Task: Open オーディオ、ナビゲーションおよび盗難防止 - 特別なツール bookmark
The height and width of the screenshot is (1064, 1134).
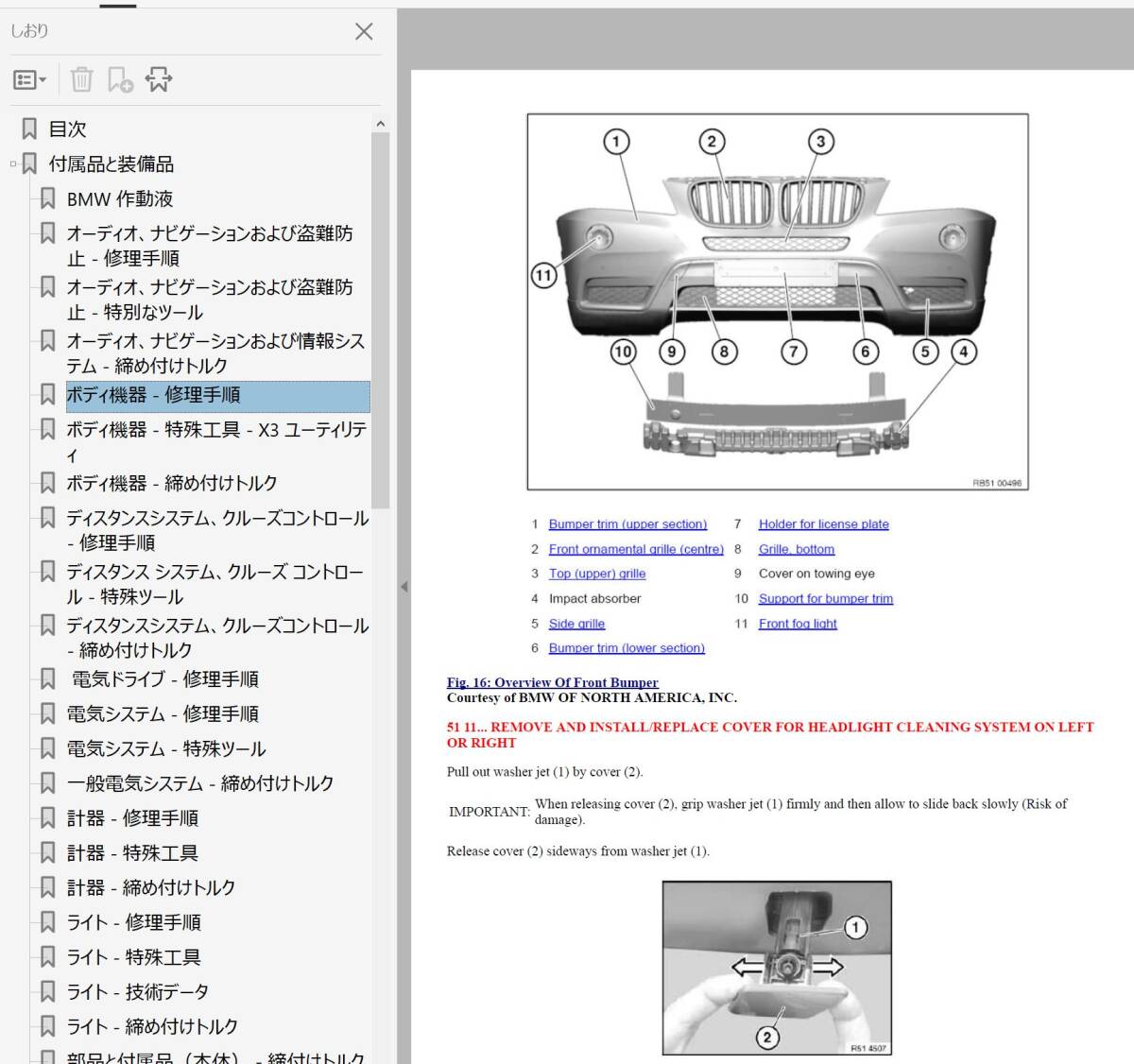Action: tap(210, 300)
